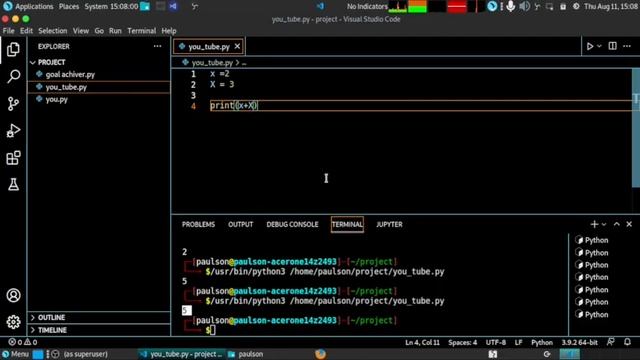Open the File menu
This screenshot has height=360, width=640.
8,31
